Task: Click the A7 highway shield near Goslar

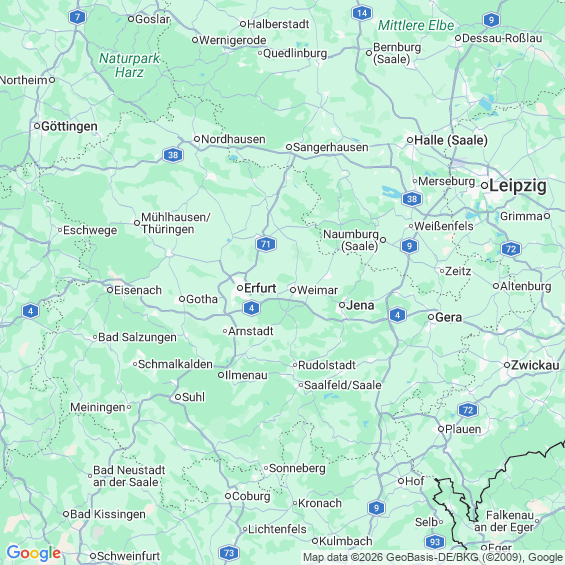Action: click(x=77, y=17)
